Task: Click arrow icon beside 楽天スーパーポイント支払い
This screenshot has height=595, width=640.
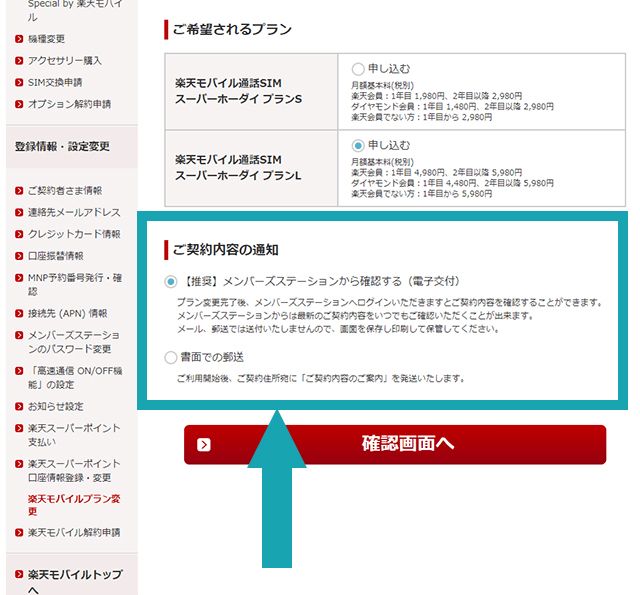Action: pos(19,428)
